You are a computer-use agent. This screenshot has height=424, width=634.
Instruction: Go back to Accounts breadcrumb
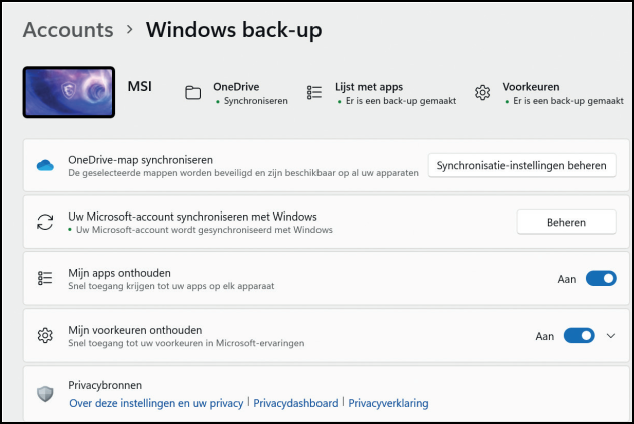point(67,30)
